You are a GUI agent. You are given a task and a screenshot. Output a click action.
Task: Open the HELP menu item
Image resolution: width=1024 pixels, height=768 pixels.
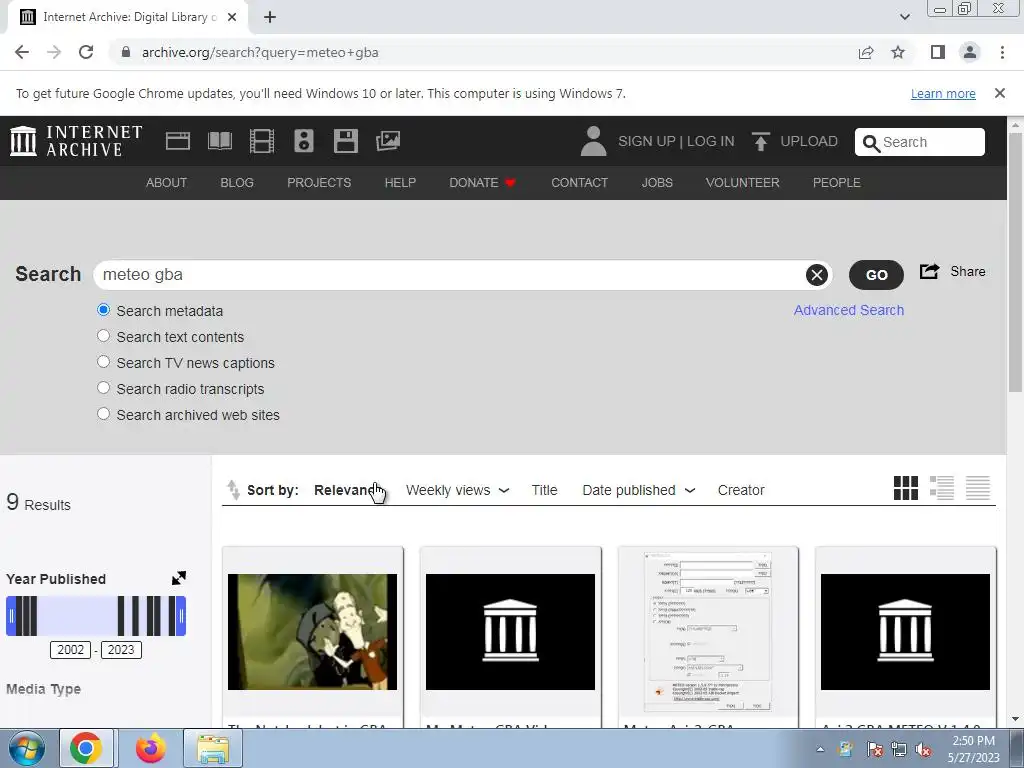tap(400, 183)
